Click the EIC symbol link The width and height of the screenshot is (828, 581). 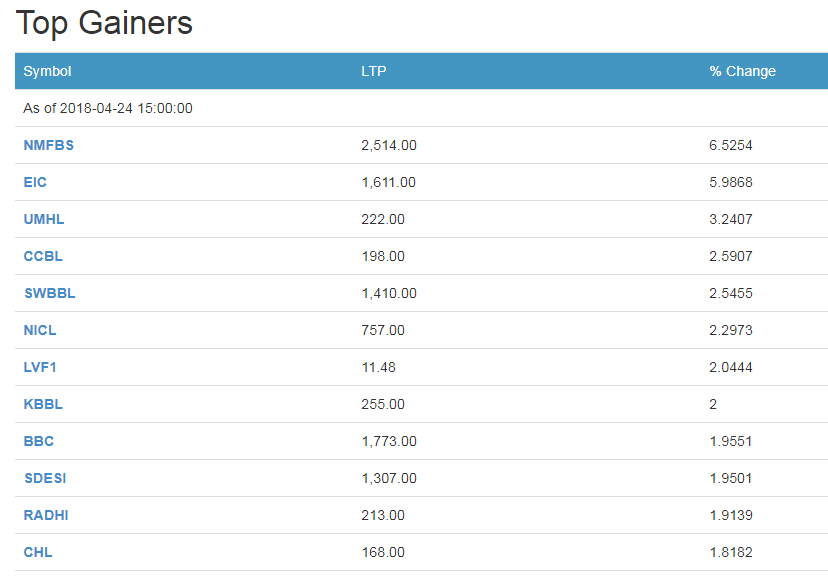[x=35, y=182]
